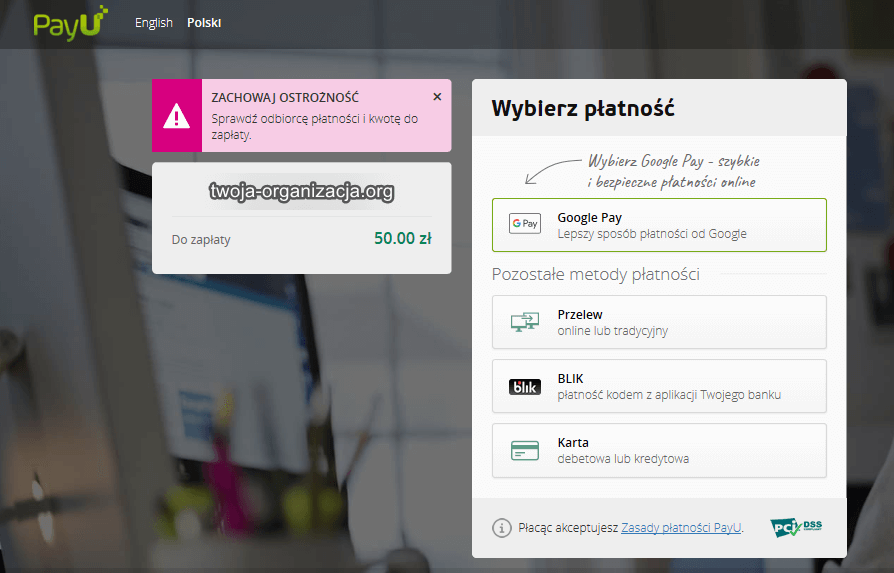Click the PayU logo
Screen dimensions: 894x573
tap(70, 23)
